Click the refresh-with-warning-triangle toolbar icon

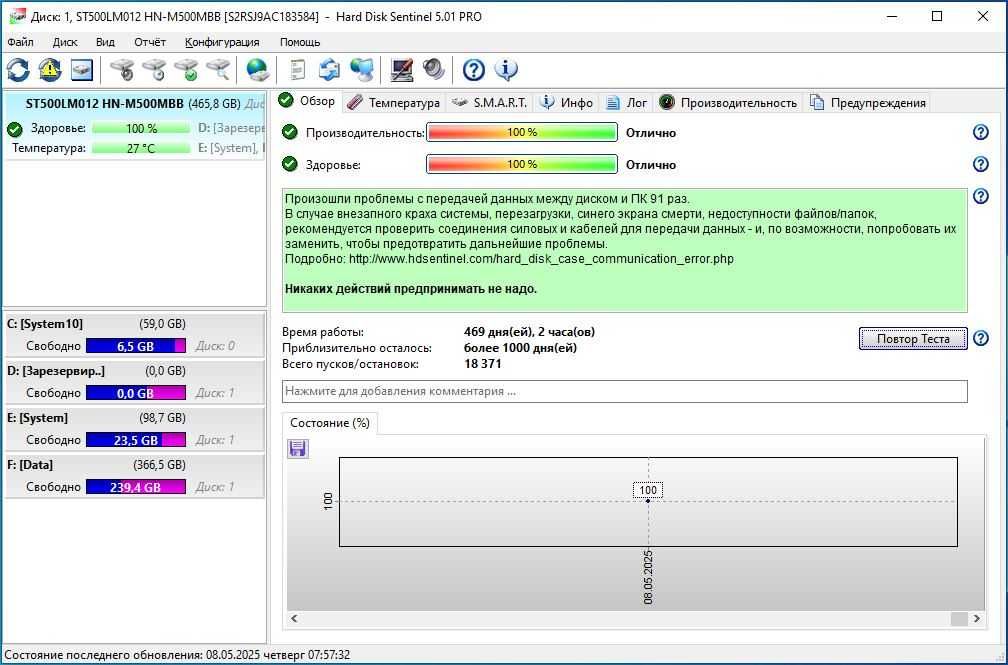[50, 69]
